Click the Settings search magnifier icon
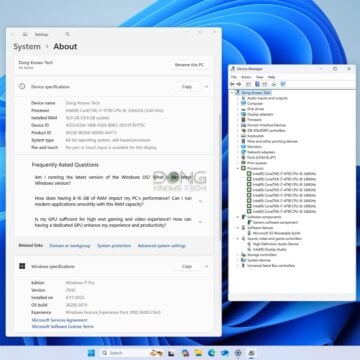Viewport: 360px width, 360px height. 68,34
